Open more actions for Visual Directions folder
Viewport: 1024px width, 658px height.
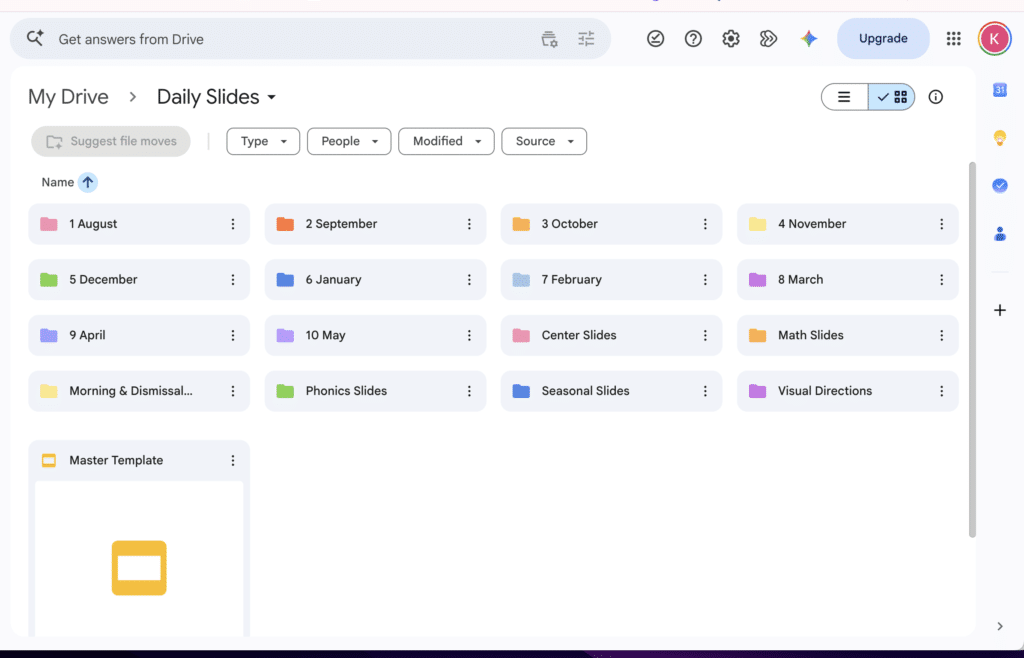point(942,391)
